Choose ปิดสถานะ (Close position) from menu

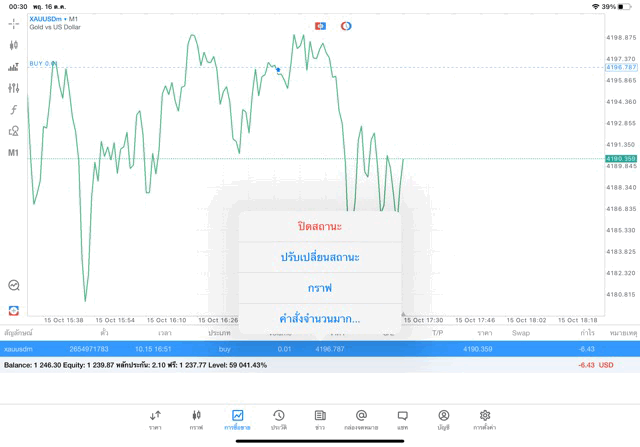click(x=320, y=226)
